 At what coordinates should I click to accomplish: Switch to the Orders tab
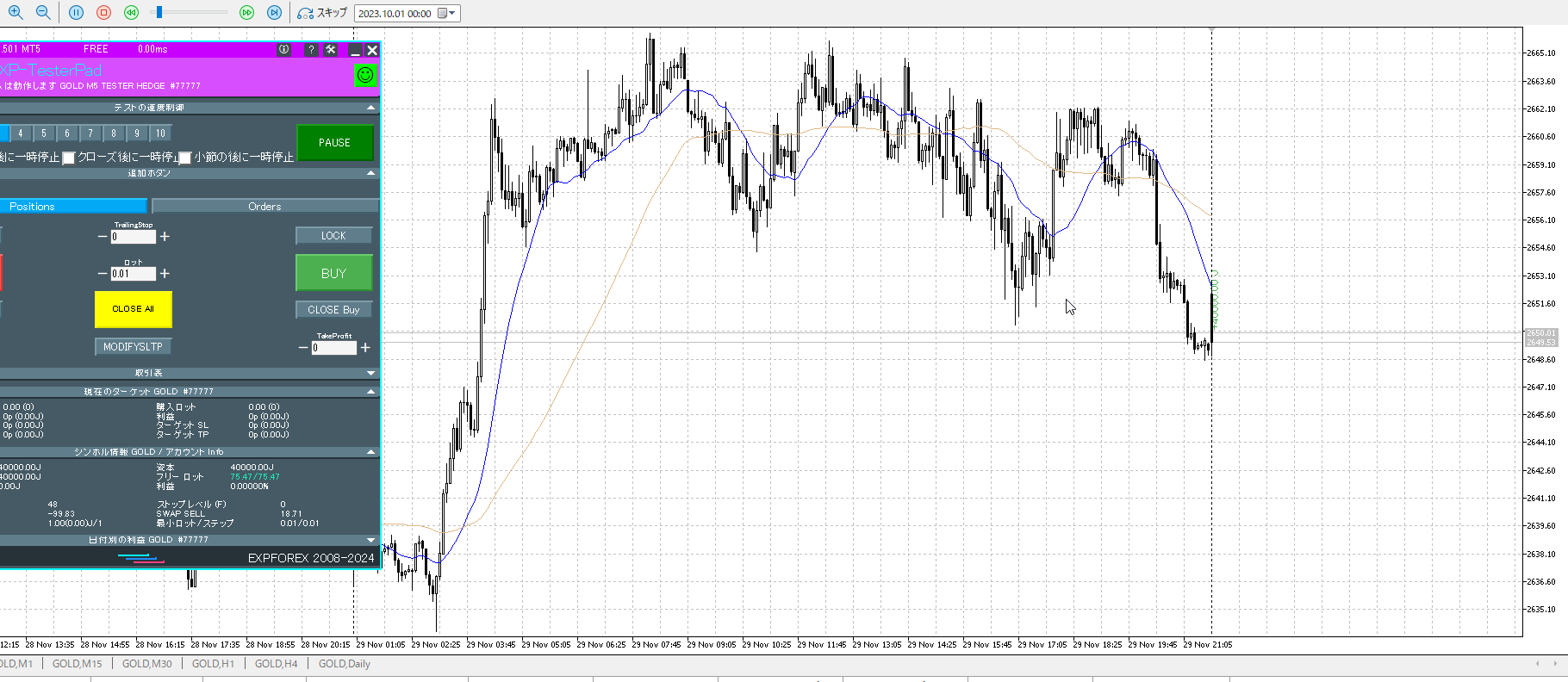tap(264, 207)
